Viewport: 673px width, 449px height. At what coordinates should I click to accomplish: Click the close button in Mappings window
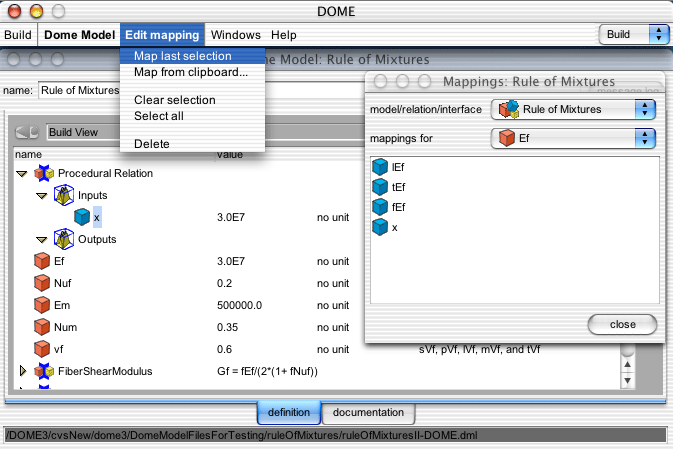coord(622,325)
